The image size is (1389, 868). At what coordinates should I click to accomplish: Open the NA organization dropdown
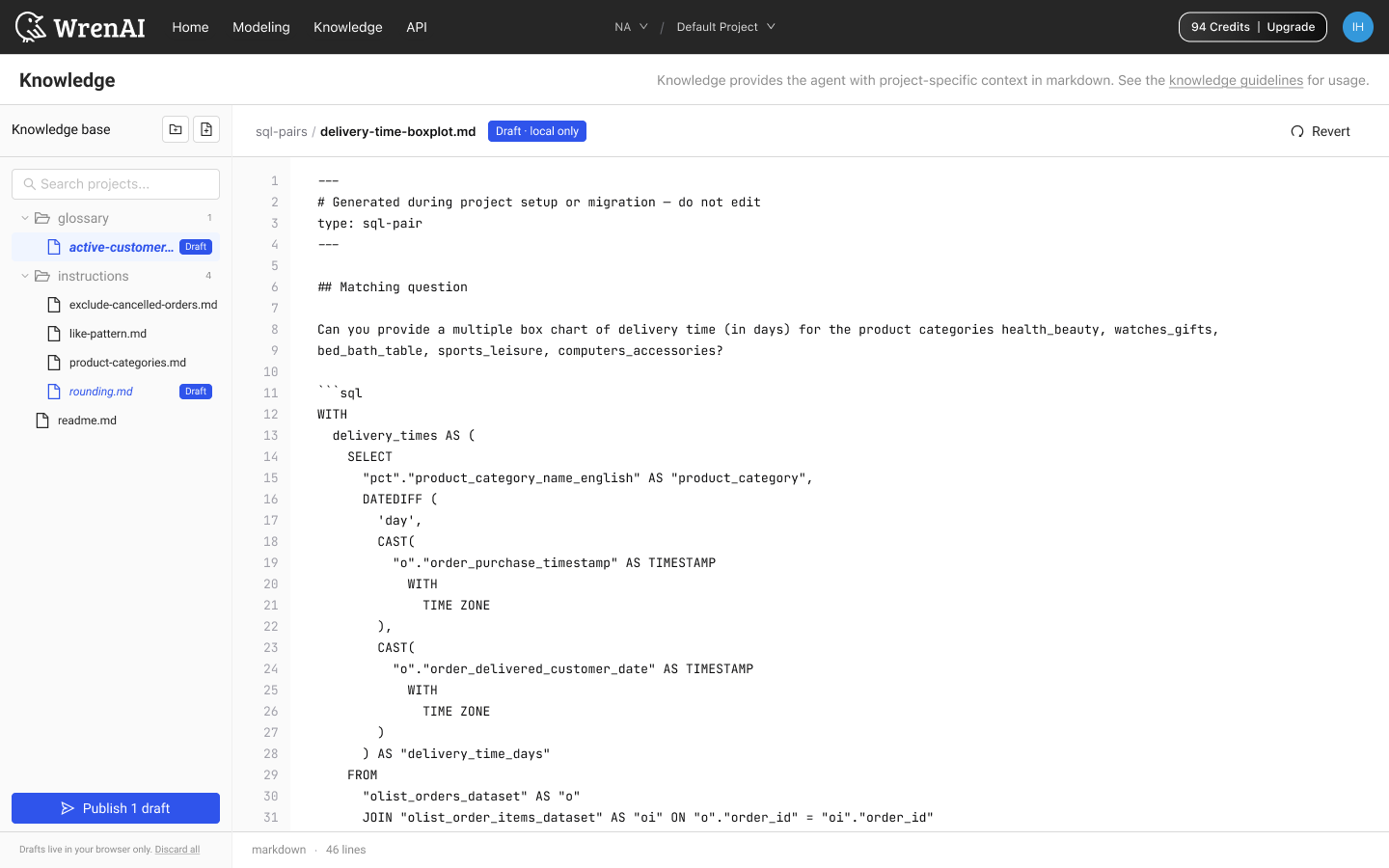click(631, 27)
